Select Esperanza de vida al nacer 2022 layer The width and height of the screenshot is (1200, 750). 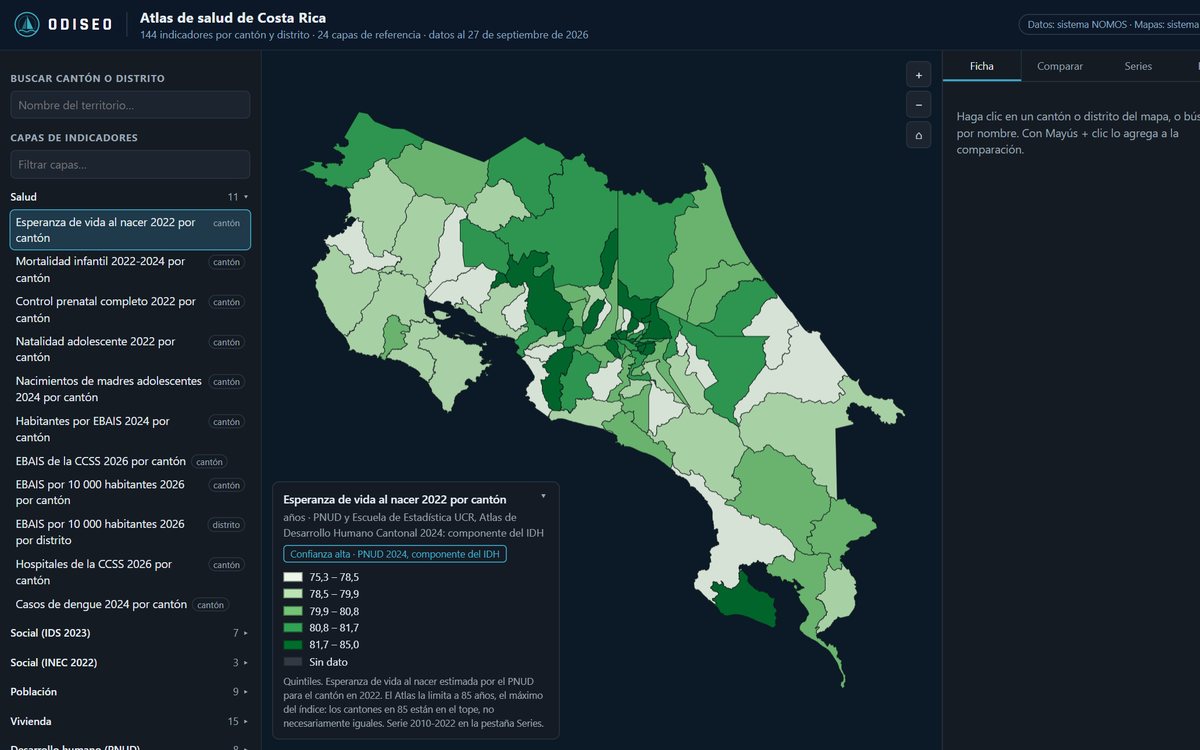130,230
